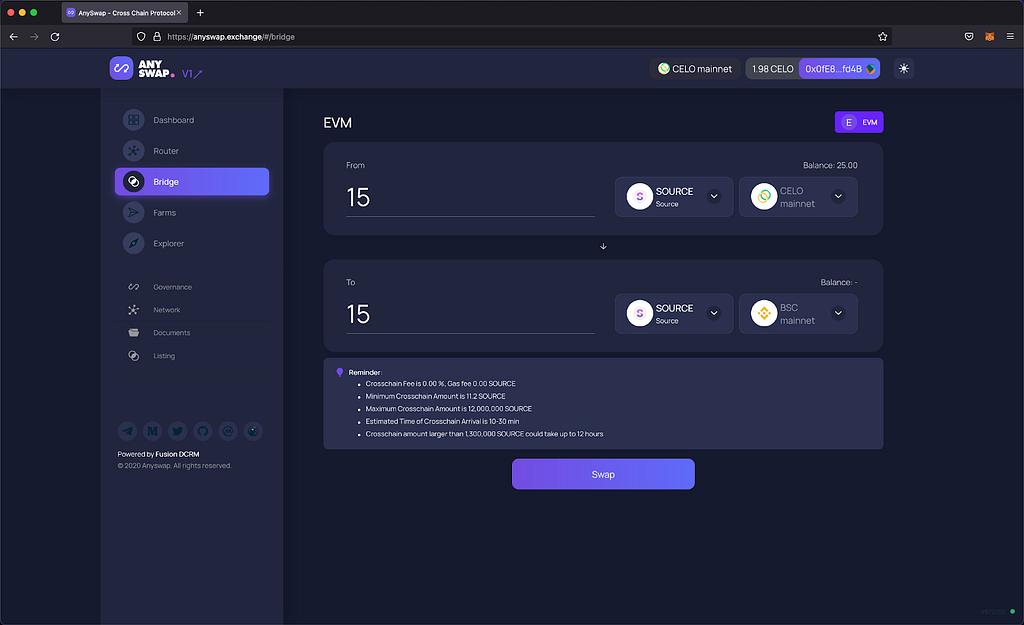
Task: Click the Fusion DCRM link
Action: pos(177,454)
